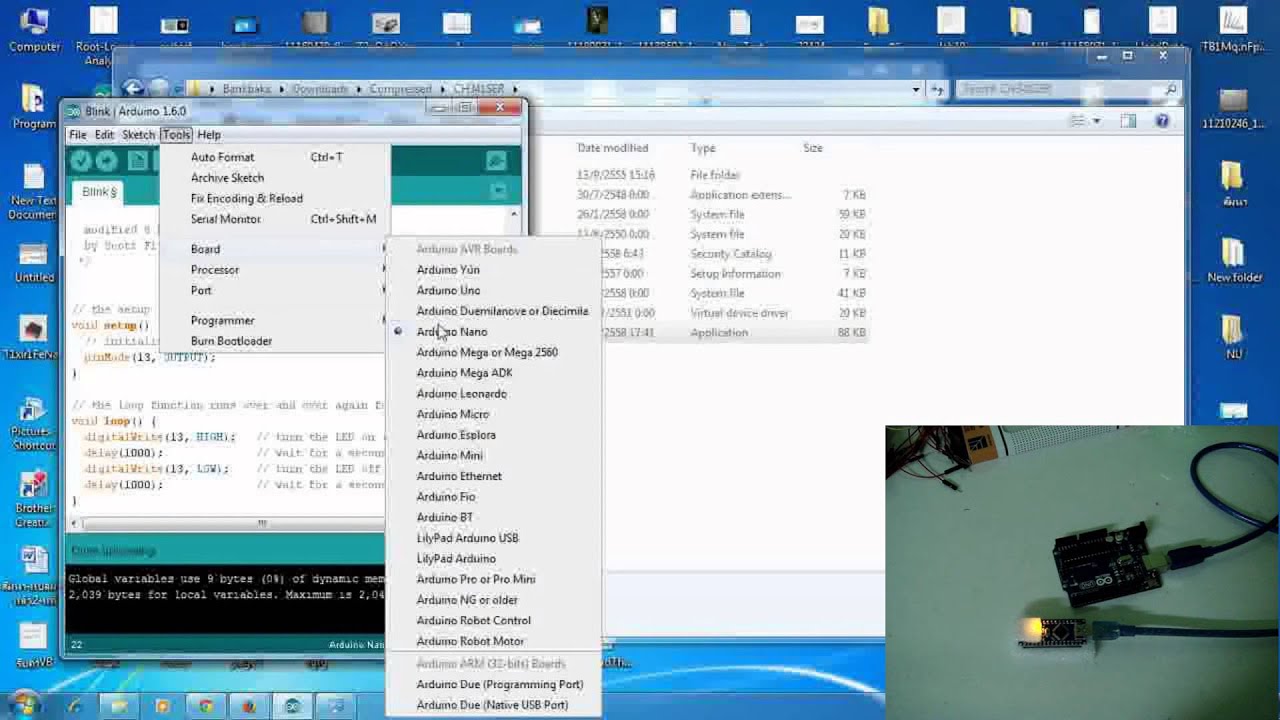Select the New Text Document desktop icon

34,191
